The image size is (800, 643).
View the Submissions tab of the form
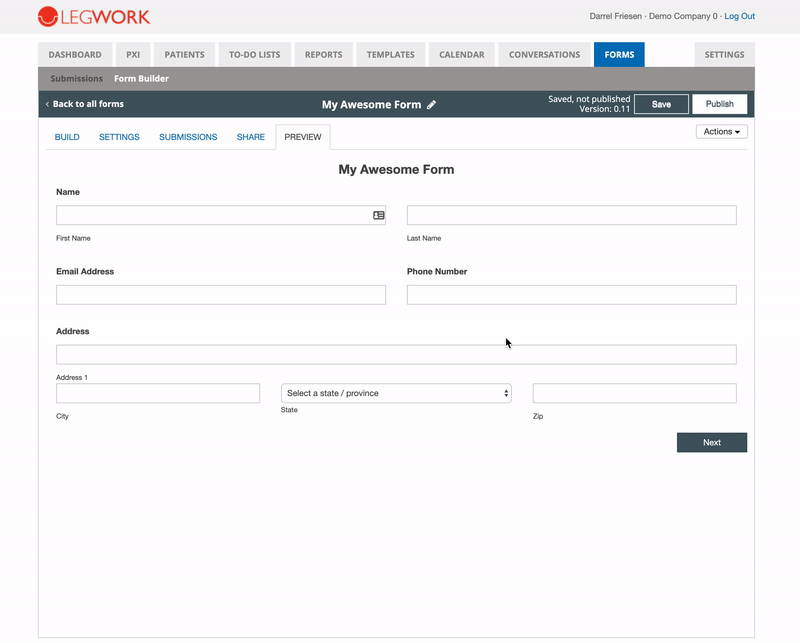click(x=188, y=137)
